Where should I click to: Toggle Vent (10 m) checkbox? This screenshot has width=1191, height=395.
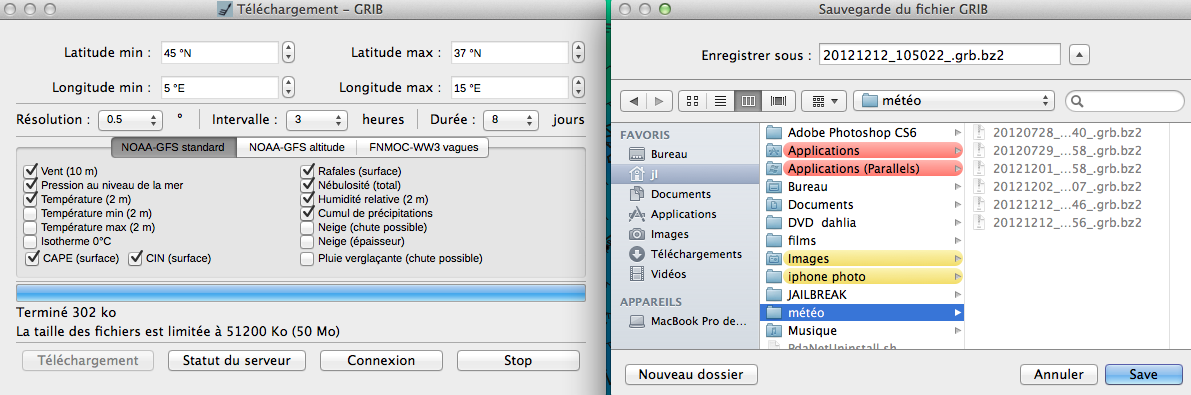point(30,171)
